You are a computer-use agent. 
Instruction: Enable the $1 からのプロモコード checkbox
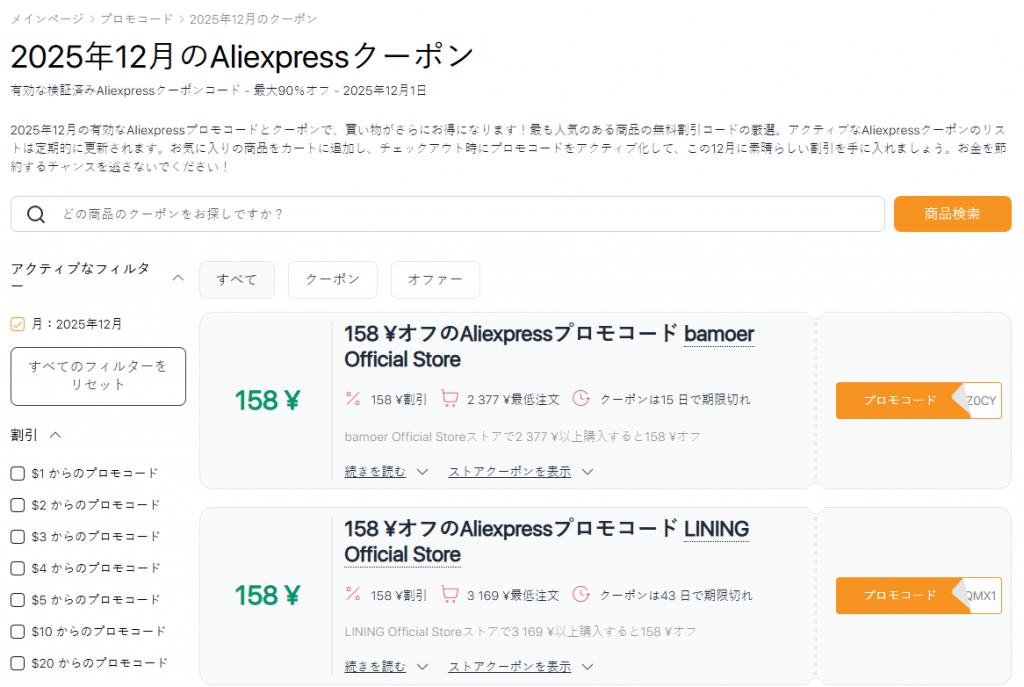(16, 473)
